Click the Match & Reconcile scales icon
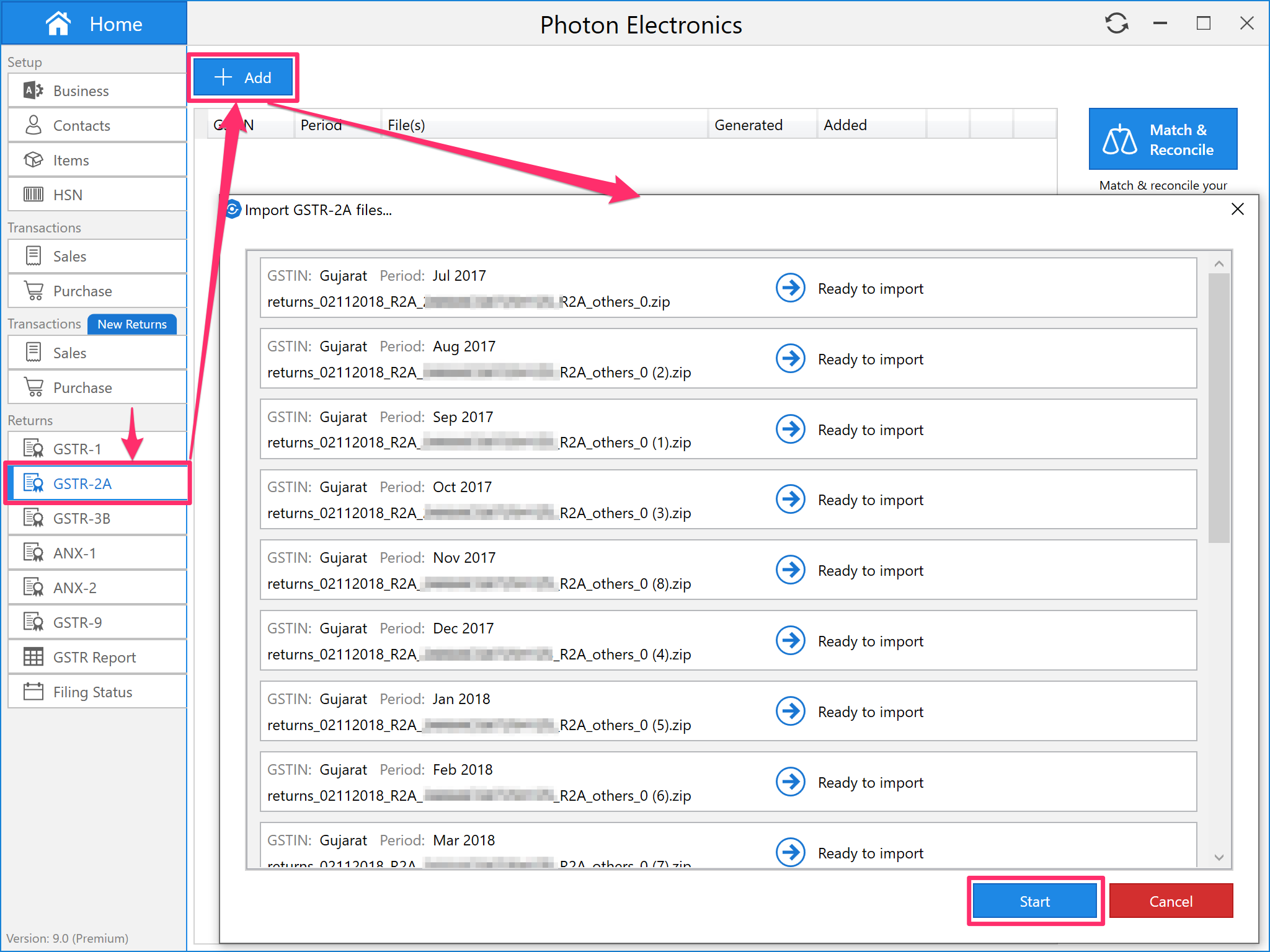1270x952 pixels. click(x=1119, y=139)
